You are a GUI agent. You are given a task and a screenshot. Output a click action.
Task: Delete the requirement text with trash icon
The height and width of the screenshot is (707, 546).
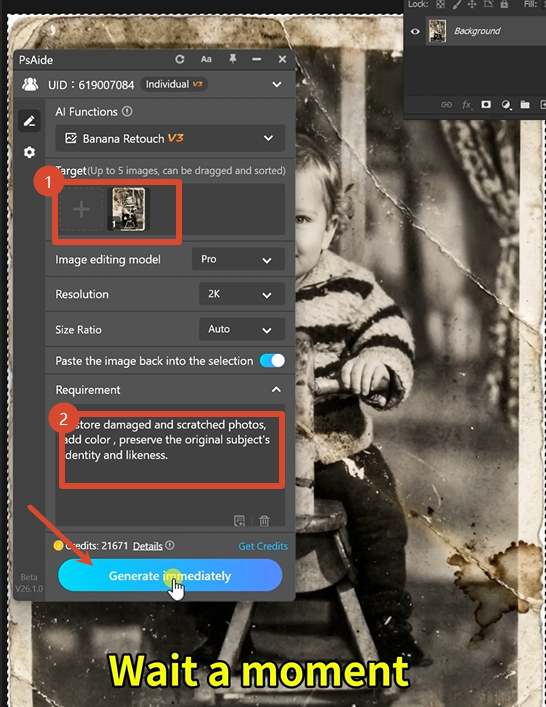click(x=264, y=521)
